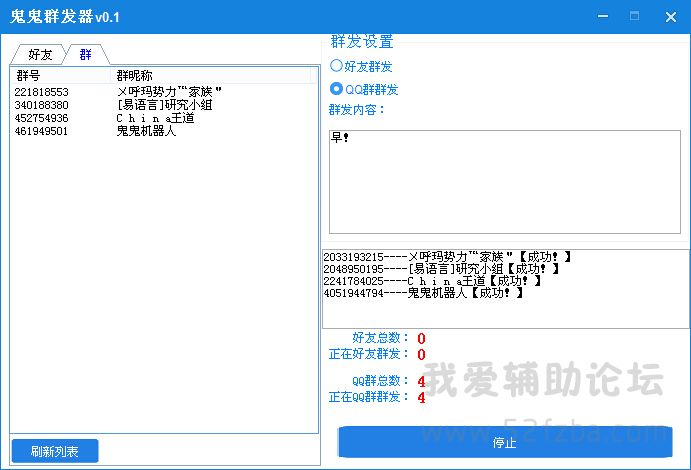The height and width of the screenshot is (470, 691).
Task: Switch to the 好友 tab
Action: [40, 54]
